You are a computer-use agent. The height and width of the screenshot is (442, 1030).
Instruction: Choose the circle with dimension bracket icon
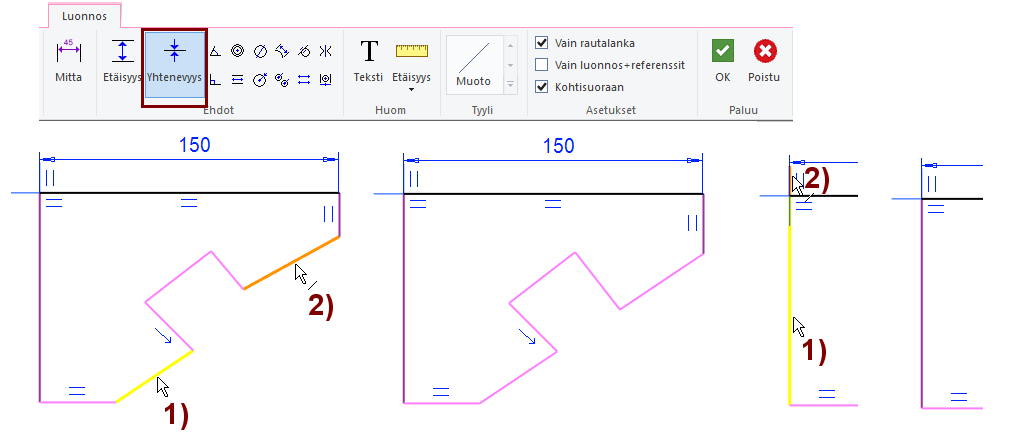325,79
